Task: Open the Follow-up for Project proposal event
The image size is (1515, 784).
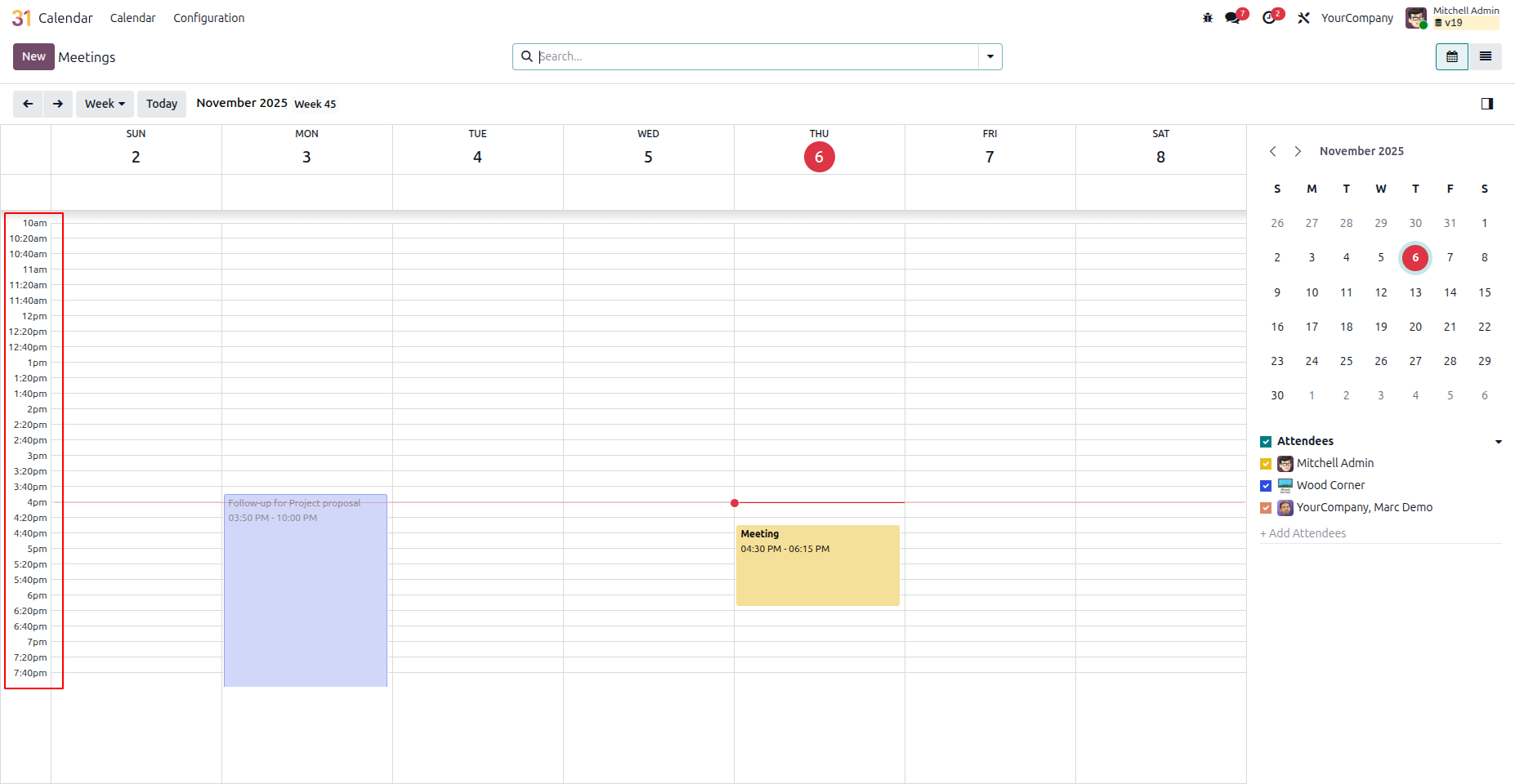Action: (x=306, y=590)
